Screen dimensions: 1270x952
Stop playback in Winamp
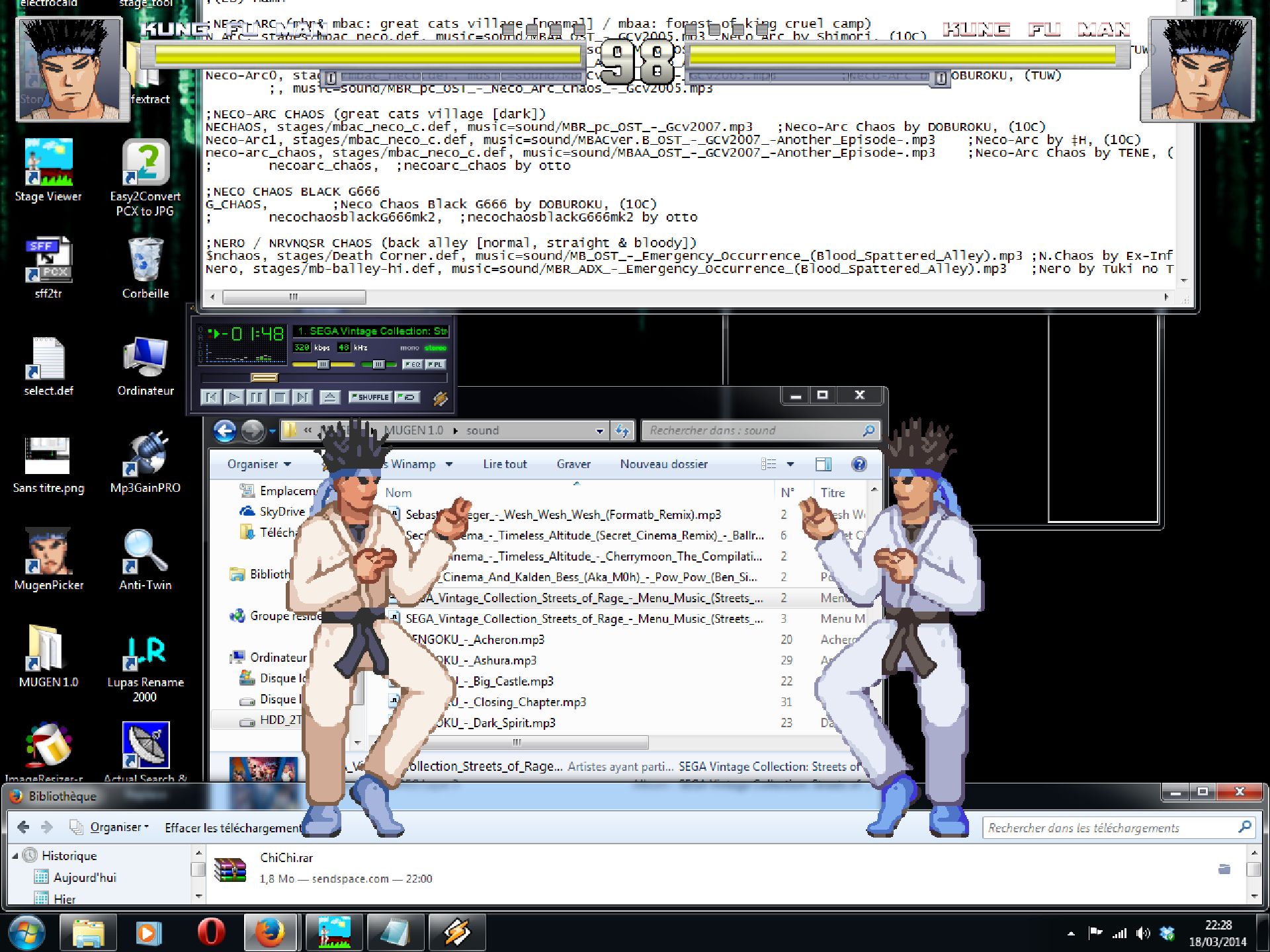(x=280, y=397)
